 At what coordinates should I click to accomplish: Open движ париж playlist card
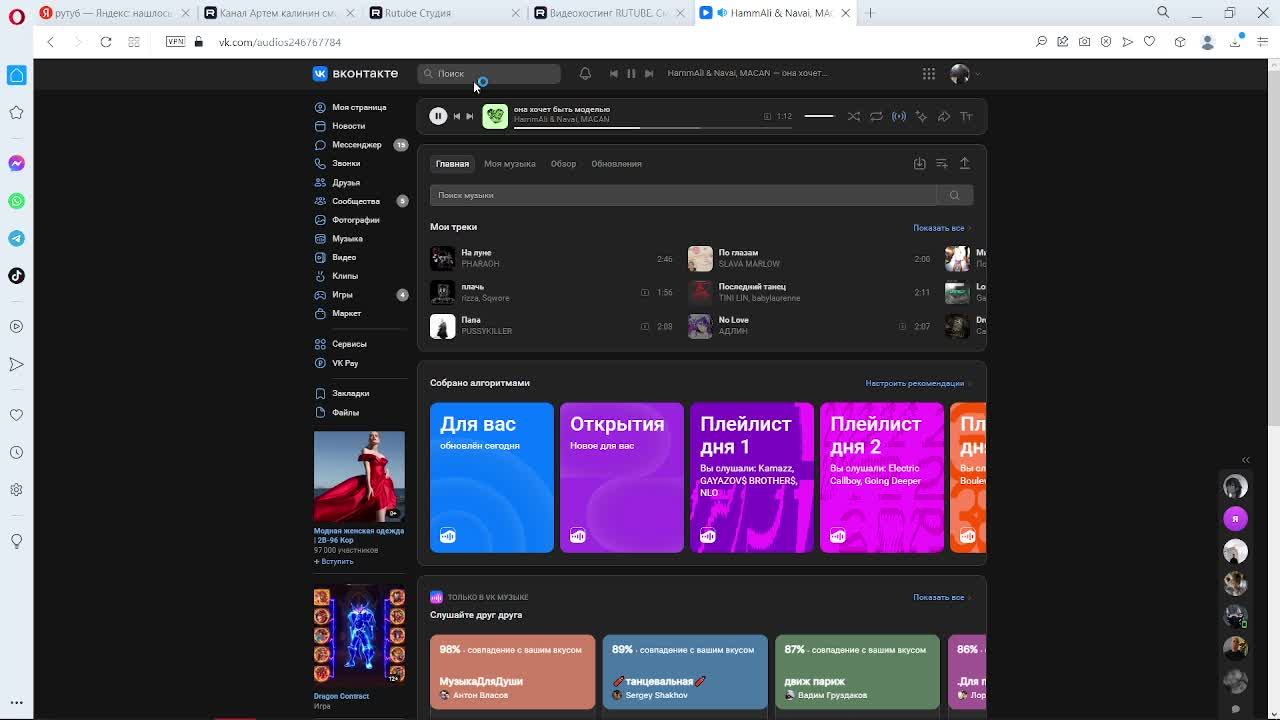pos(857,672)
